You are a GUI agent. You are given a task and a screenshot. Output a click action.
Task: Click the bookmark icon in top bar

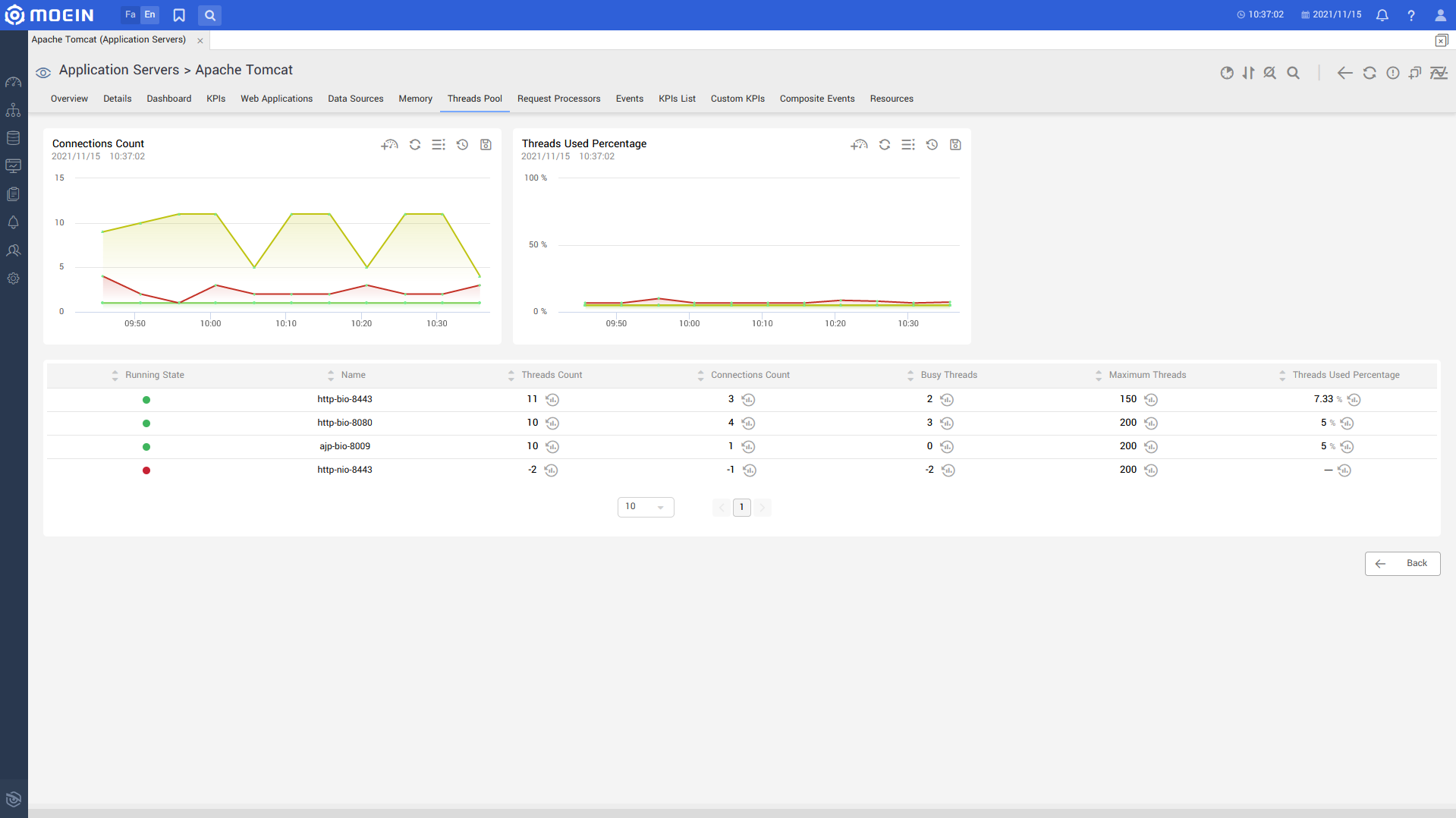point(179,15)
